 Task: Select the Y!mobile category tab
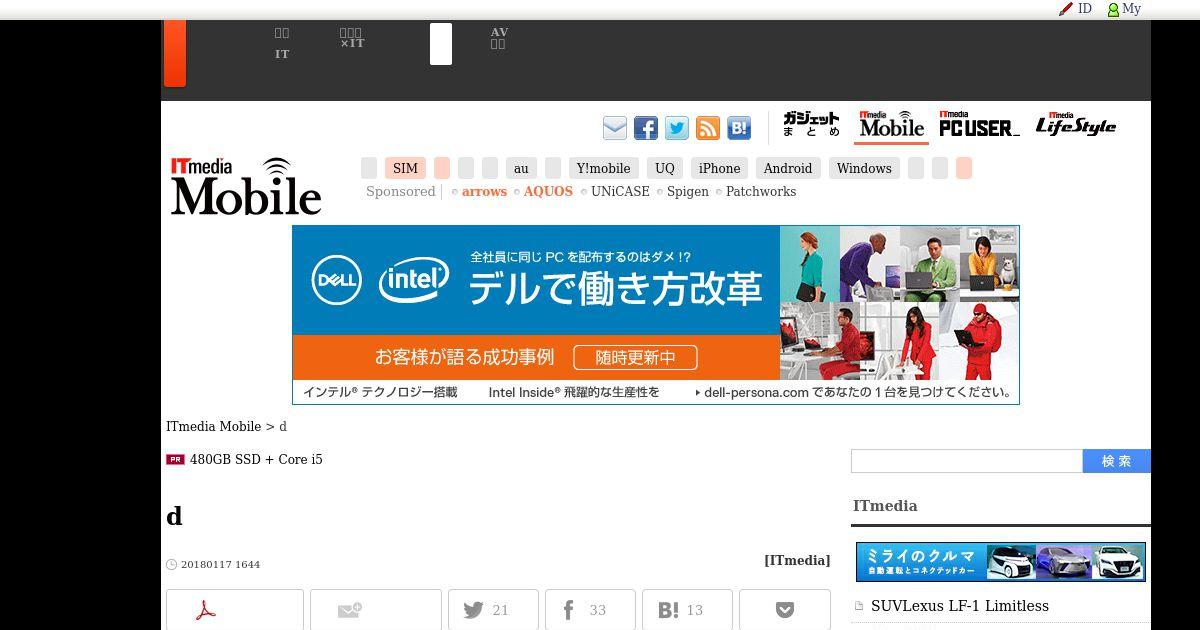tap(603, 168)
